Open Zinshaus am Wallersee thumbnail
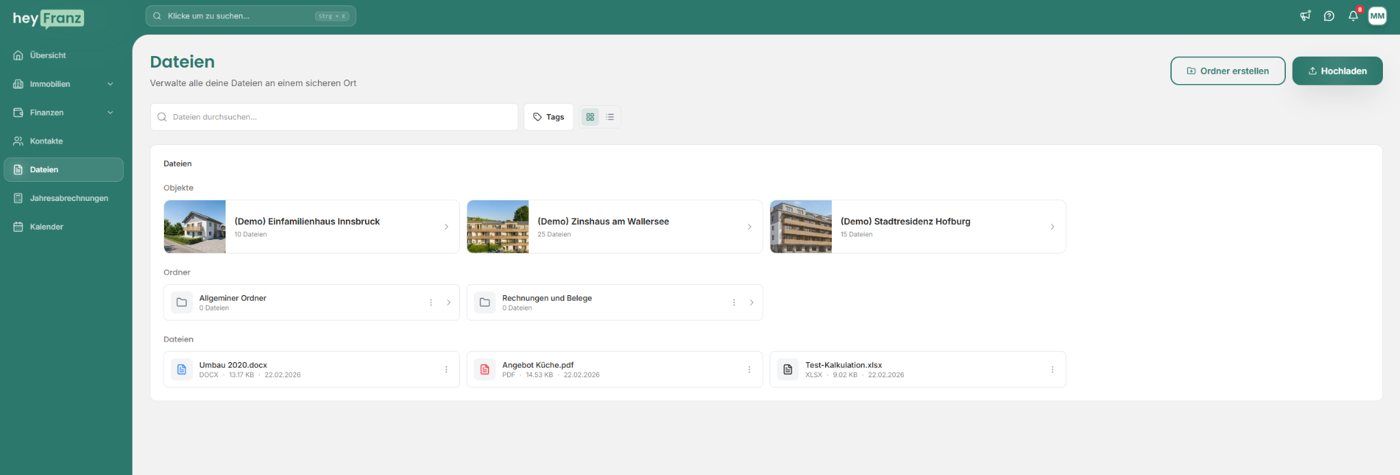This screenshot has height=475, width=1400. tap(498, 227)
